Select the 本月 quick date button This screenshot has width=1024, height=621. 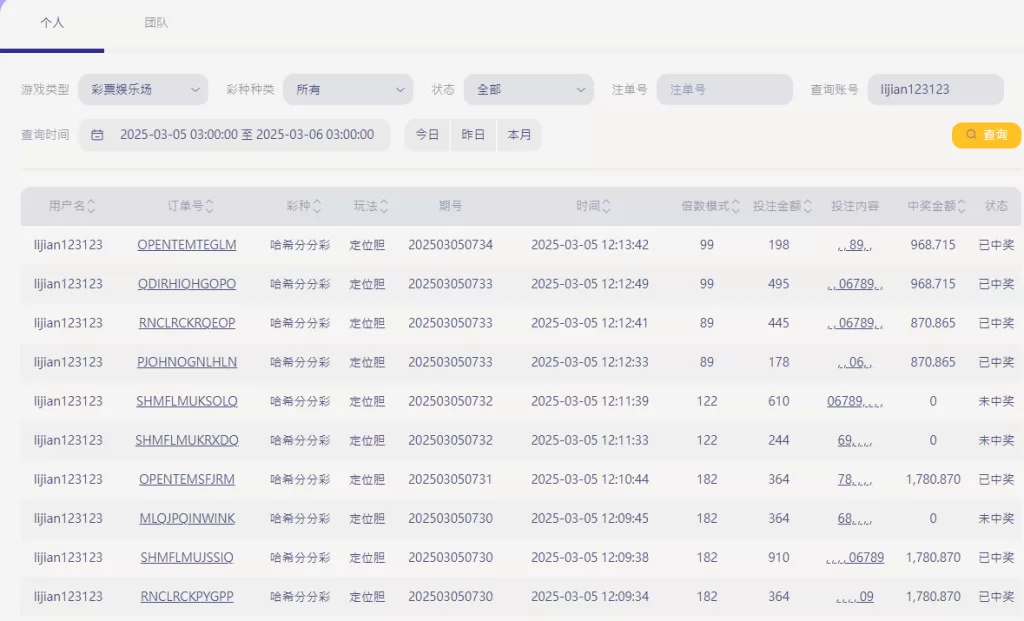click(519, 135)
